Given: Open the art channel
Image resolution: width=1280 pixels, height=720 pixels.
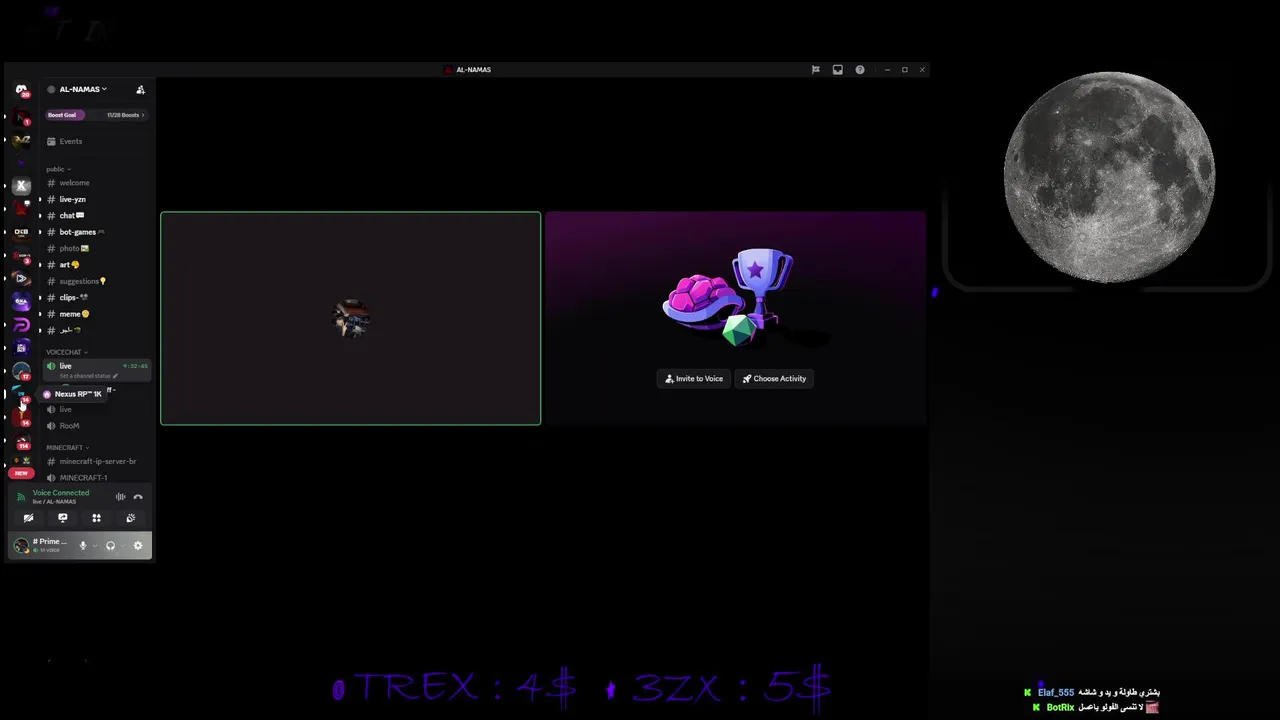Looking at the screenshot, I should [x=98, y=264].
